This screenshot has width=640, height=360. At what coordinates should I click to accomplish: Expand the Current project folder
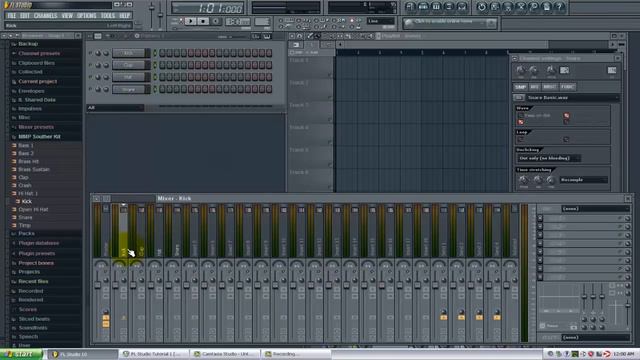point(38,81)
